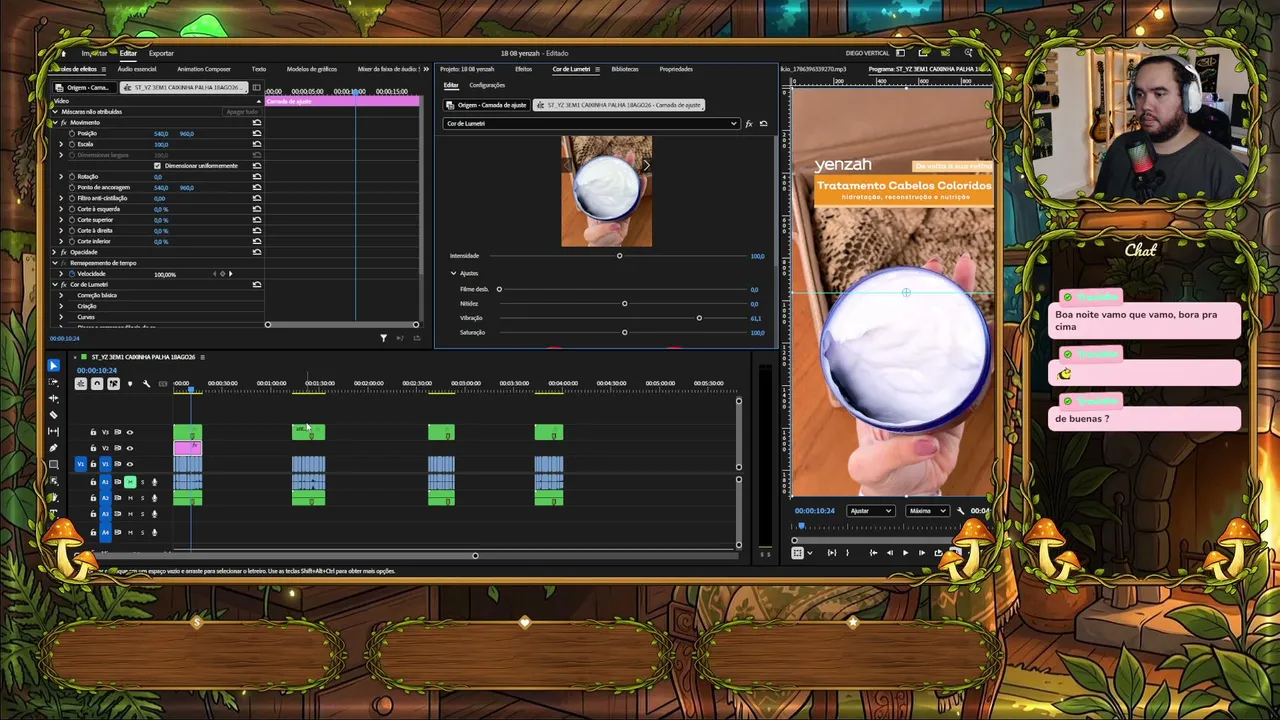Select the Pen tool

(54, 447)
